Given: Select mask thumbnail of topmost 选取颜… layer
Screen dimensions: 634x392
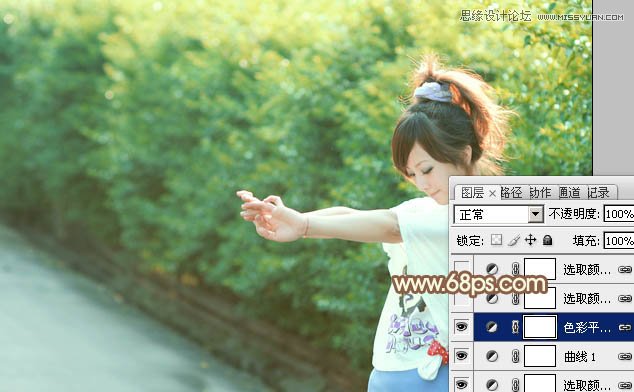Looking at the screenshot, I should [540, 269].
